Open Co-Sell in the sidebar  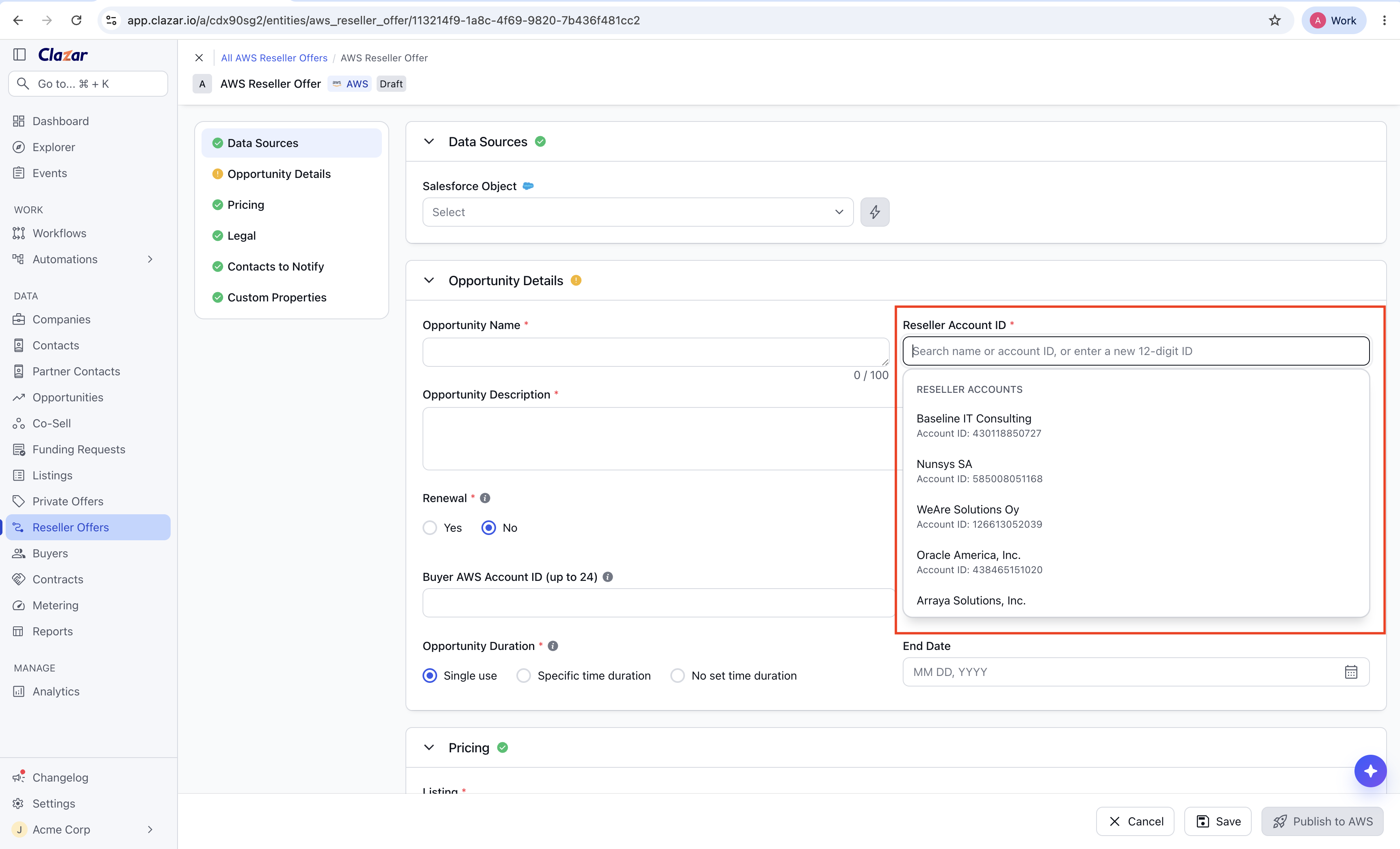pos(88,423)
